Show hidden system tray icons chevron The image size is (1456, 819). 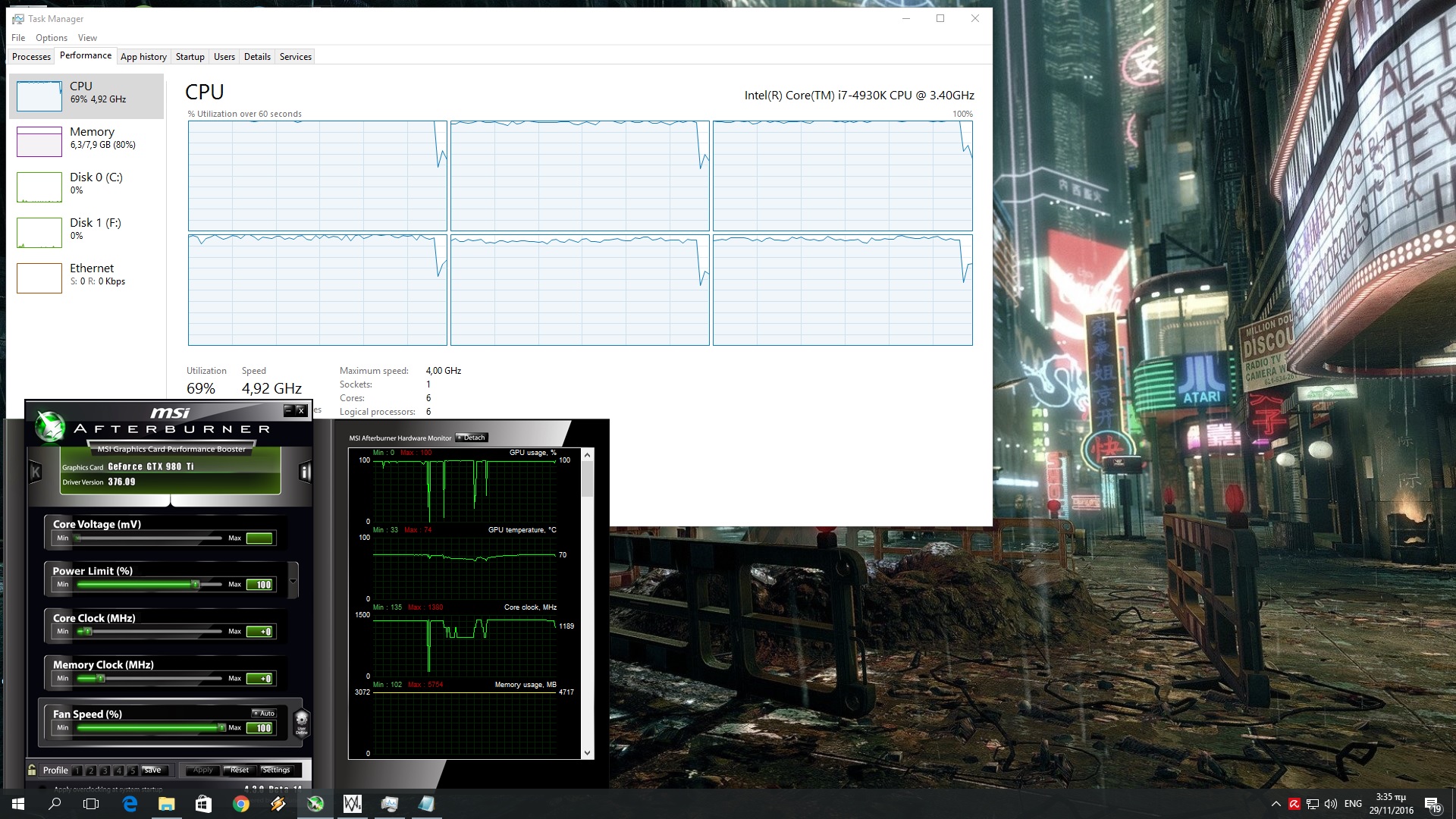[1276, 804]
